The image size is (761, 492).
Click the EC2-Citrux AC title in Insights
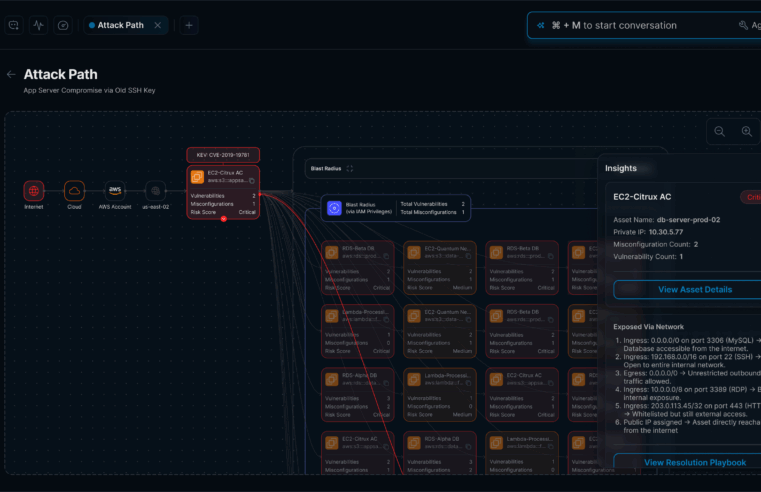pyautogui.click(x=642, y=197)
